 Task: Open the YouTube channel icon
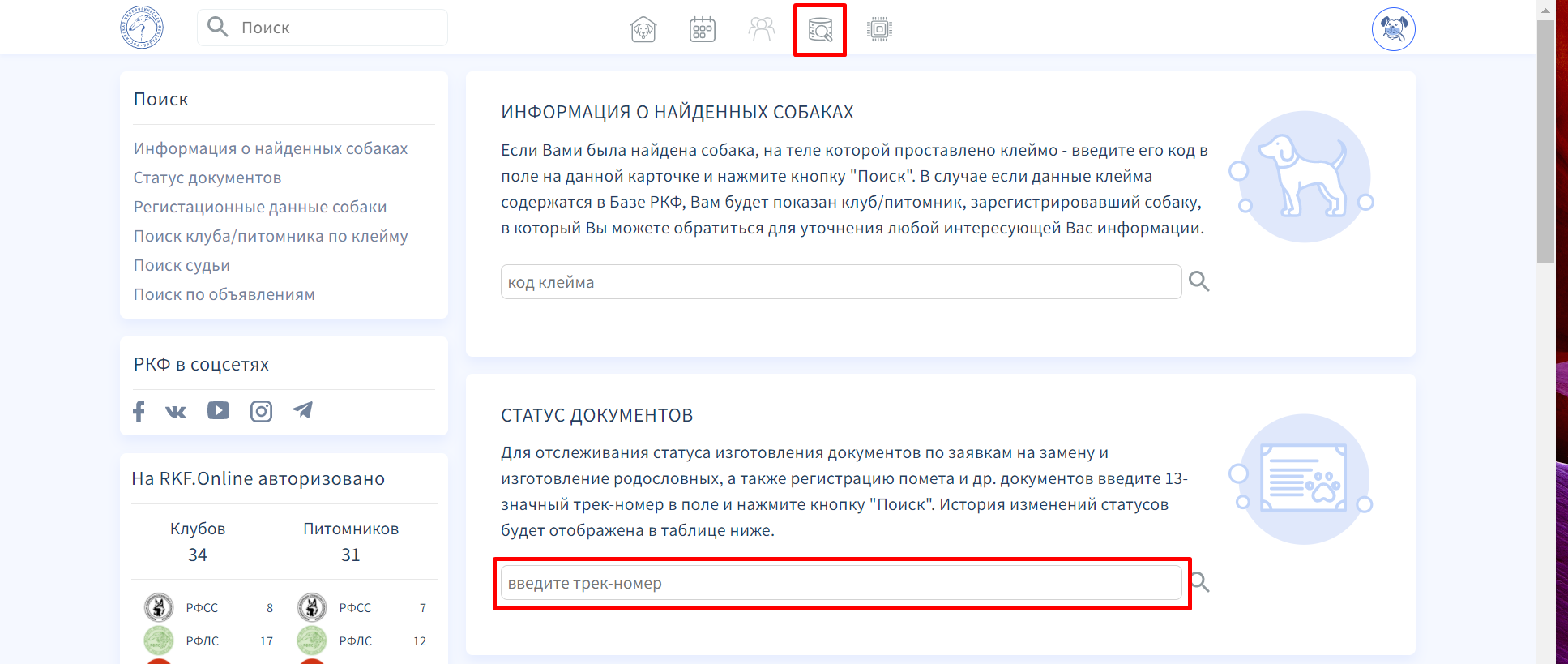218,410
